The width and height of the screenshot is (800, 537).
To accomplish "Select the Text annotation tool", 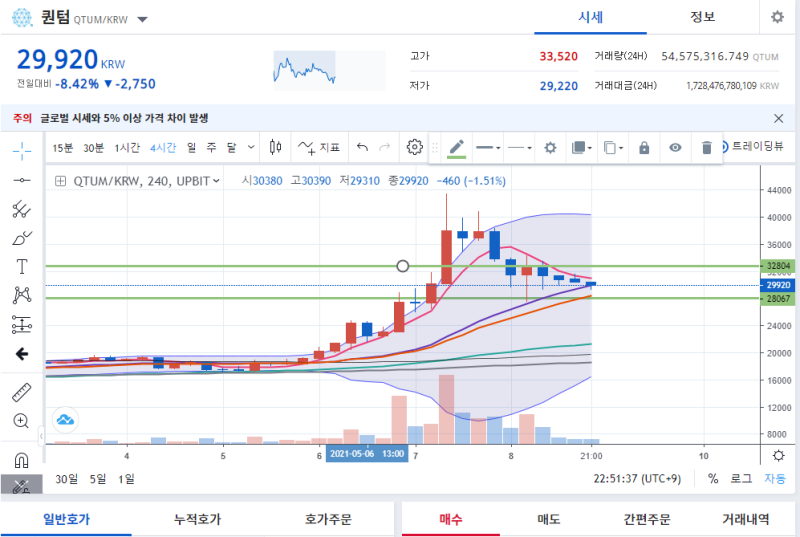I will [21, 266].
